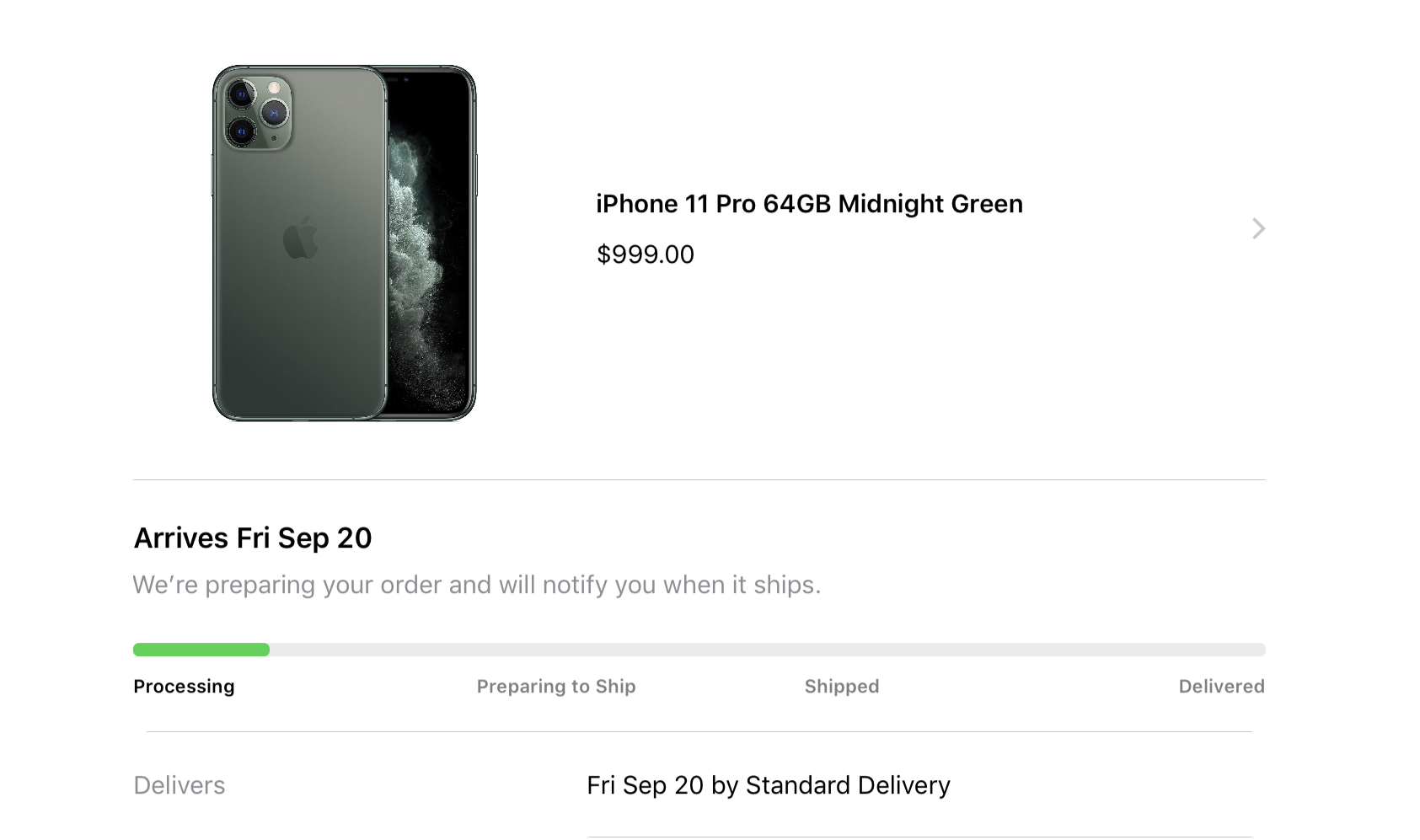Viewport: 1420px width, 840px height.
Task: Open the iPhone 11 Pro product image
Action: 344,243
